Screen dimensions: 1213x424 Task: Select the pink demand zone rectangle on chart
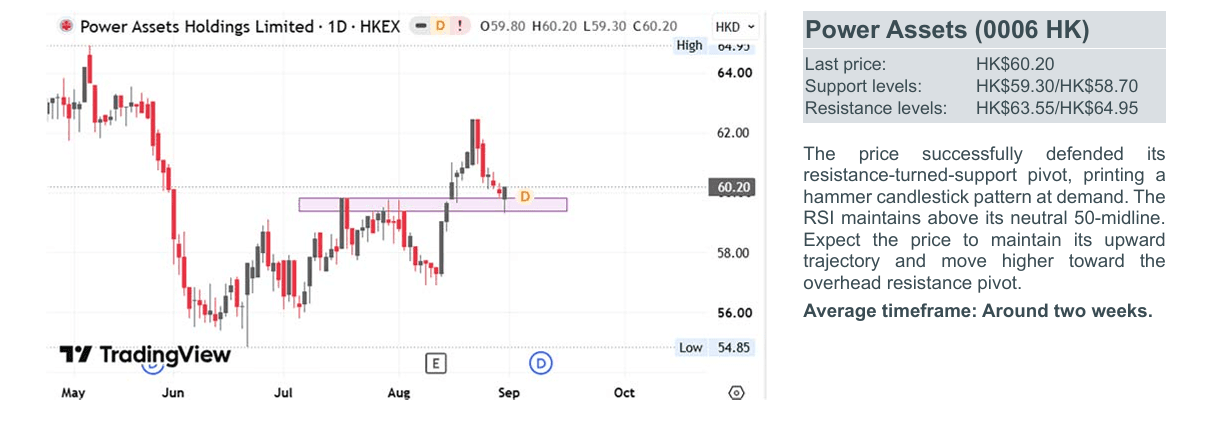(433, 204)
